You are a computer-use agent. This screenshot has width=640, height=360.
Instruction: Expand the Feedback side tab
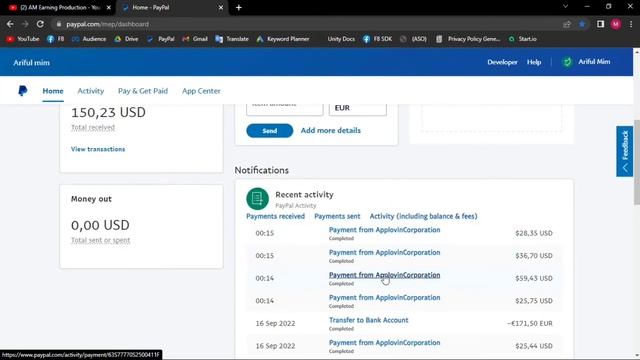point(624,151)
